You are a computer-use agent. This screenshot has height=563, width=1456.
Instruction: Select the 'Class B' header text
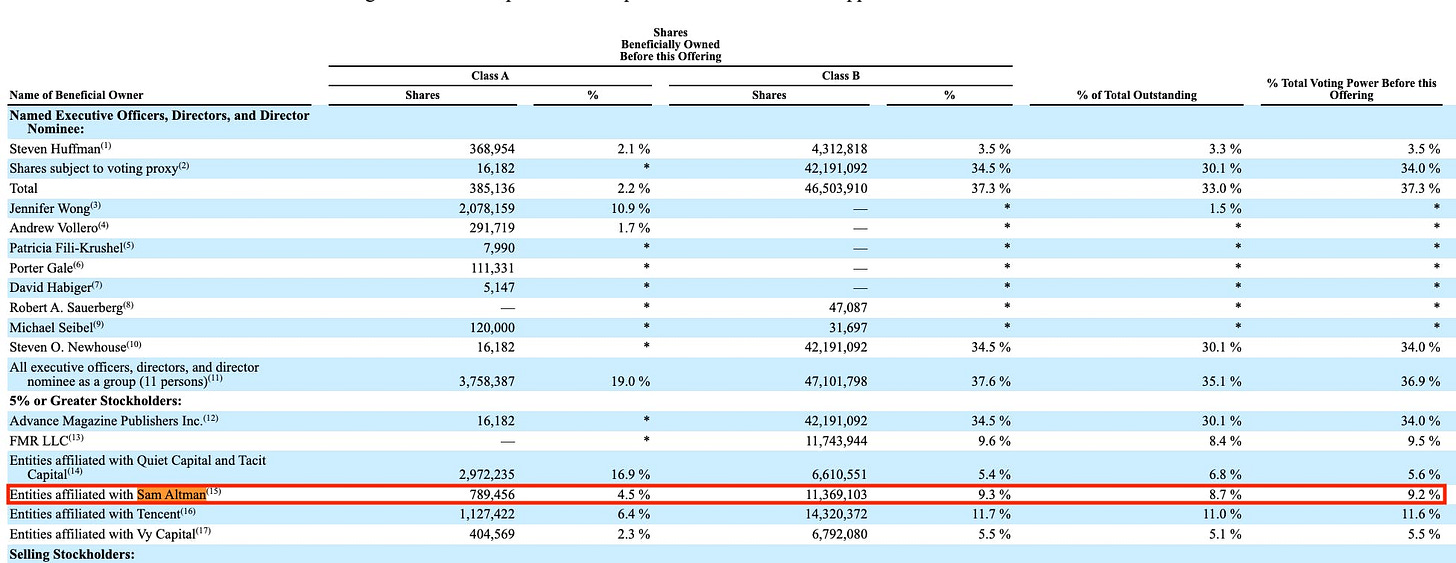[x=839, y=76]
